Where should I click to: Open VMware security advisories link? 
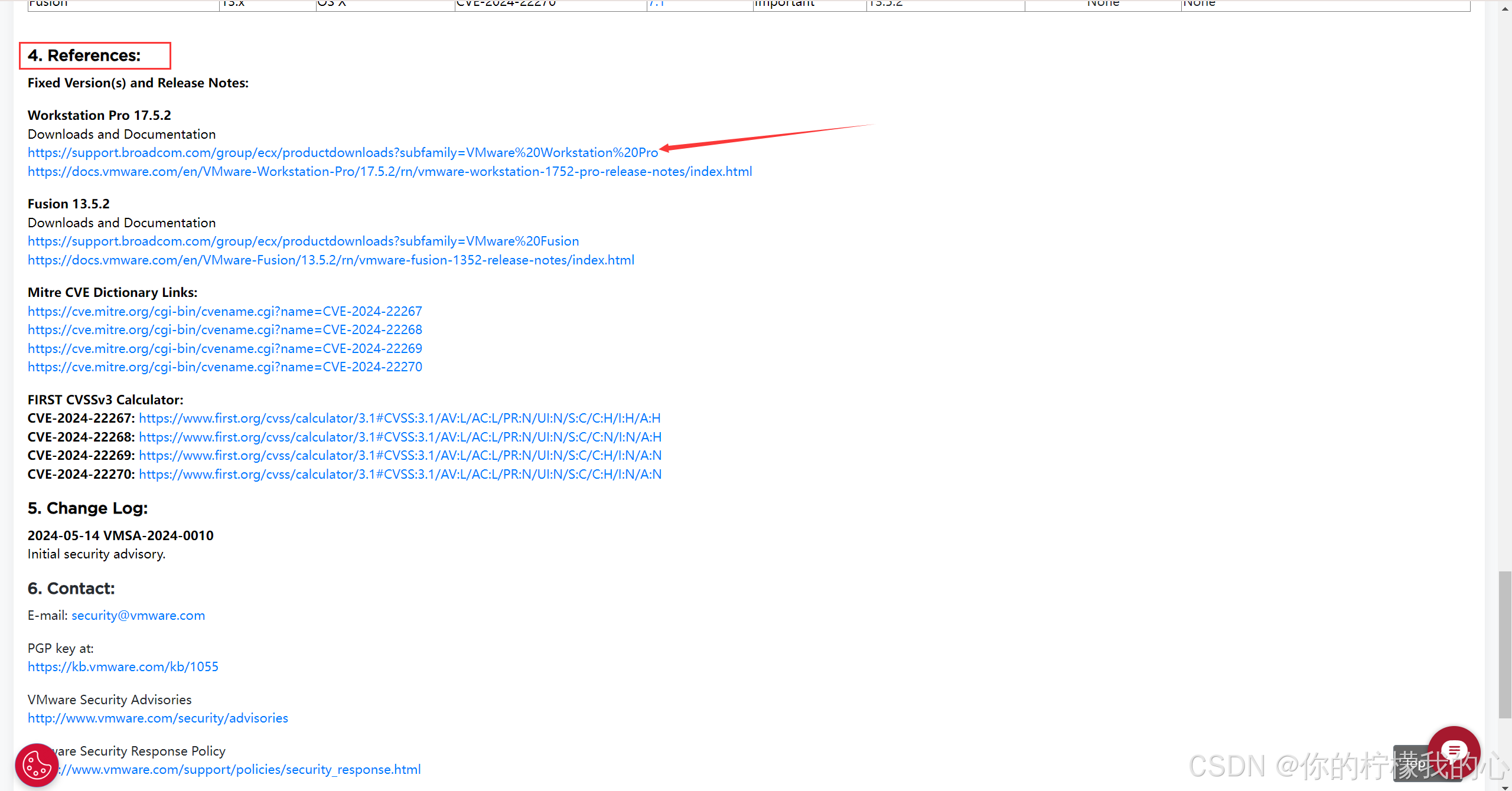pos(158,718)
